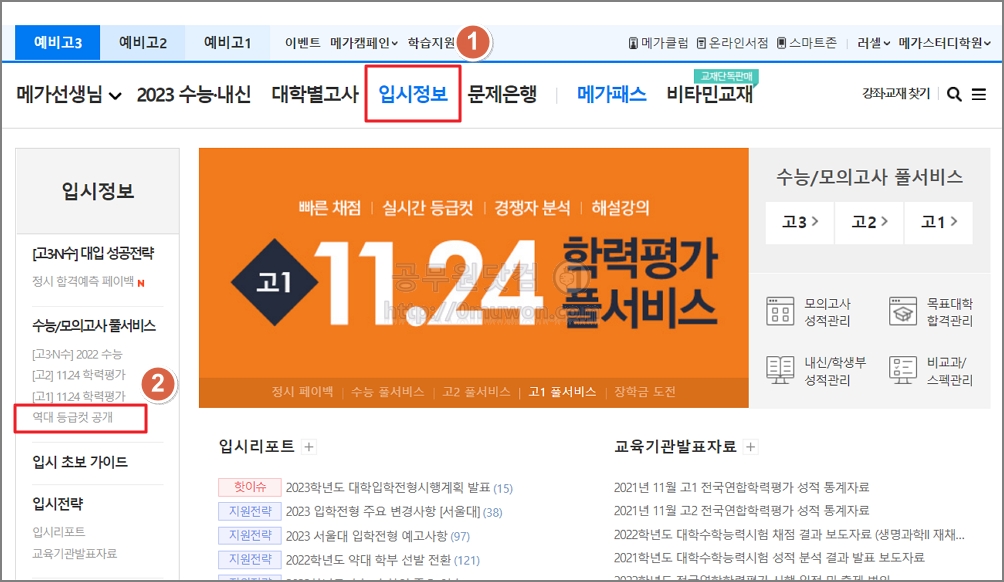Click the 강좌교재 찾기 link
The image size is (1004, 582).
896,94
